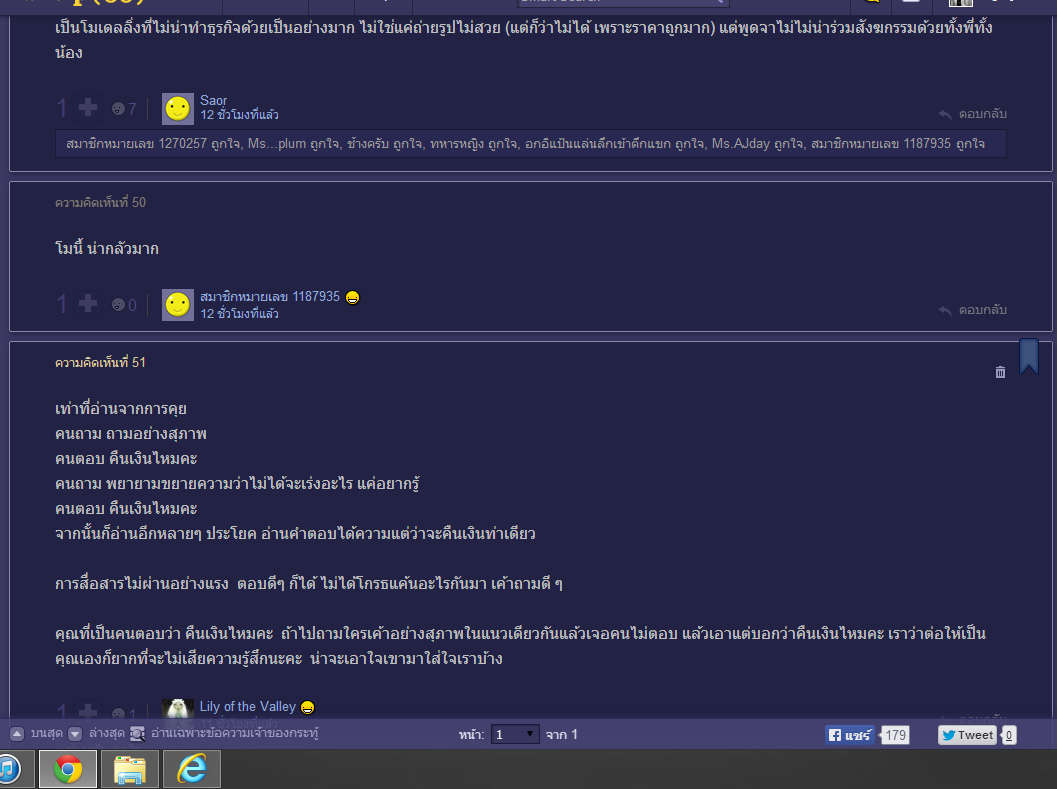Click the smiley badge next to comment 50's author name
This screenshot has height=789, width=1057.
(353, 297)
